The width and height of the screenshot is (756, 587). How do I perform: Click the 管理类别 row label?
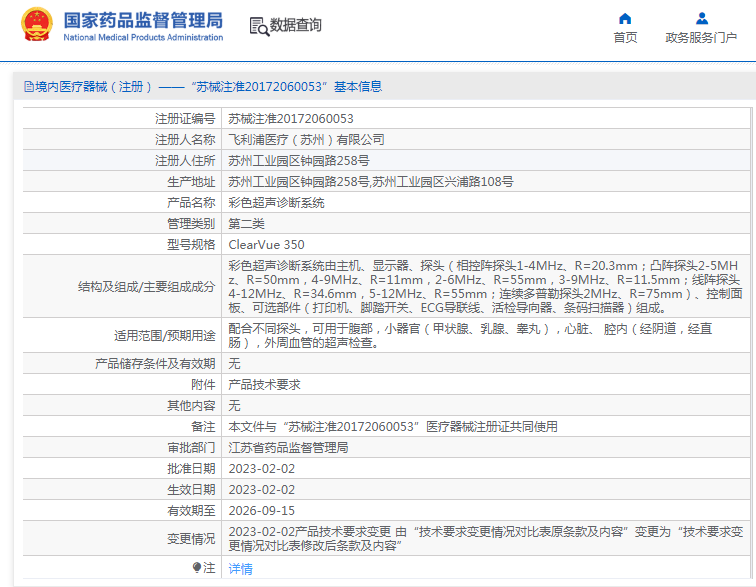coord(191,224)
